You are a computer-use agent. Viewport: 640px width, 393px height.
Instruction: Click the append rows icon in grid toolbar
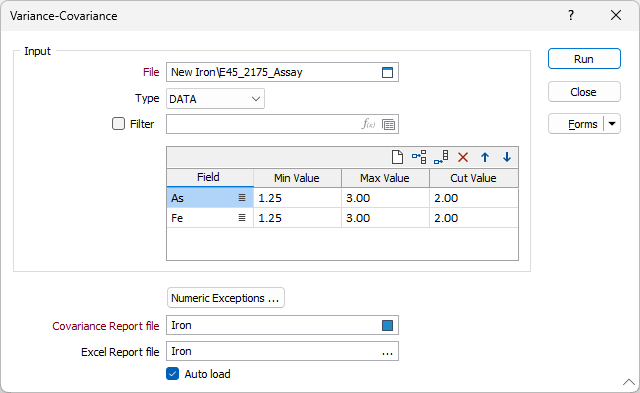point(441,157)
